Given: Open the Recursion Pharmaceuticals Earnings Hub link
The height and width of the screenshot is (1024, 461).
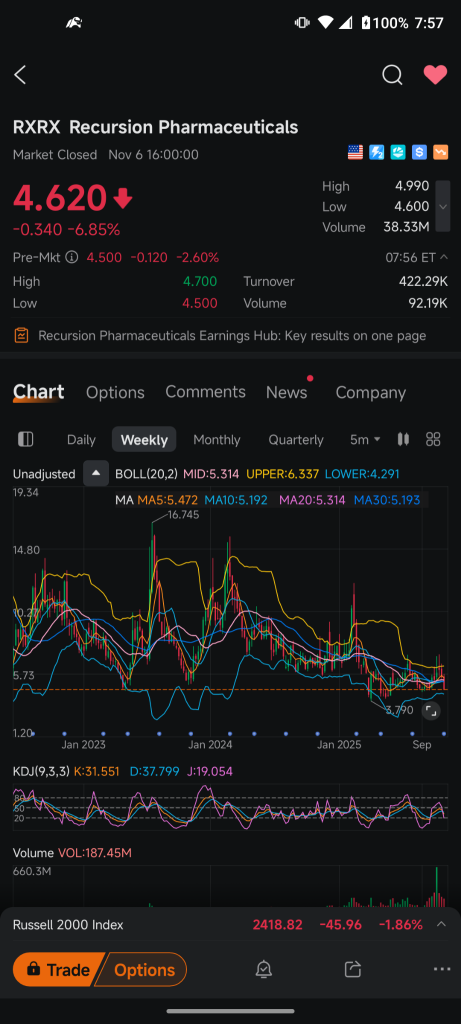Looking at the screenshot, I should click(230, 336).
